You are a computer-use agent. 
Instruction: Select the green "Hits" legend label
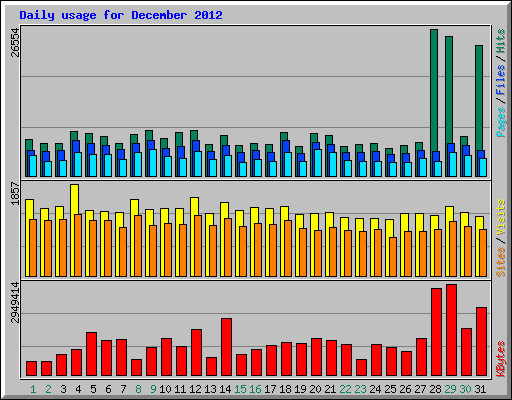click(501, 41)
